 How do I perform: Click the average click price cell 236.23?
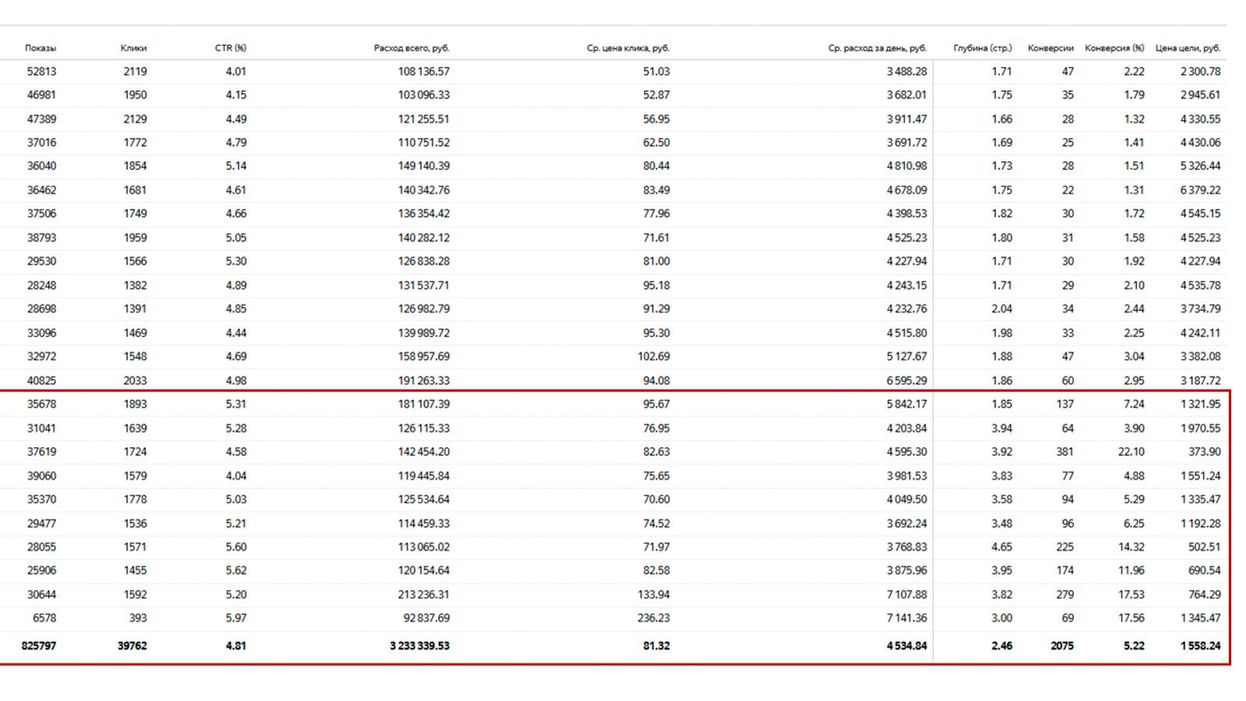click(x=655, y=618)
